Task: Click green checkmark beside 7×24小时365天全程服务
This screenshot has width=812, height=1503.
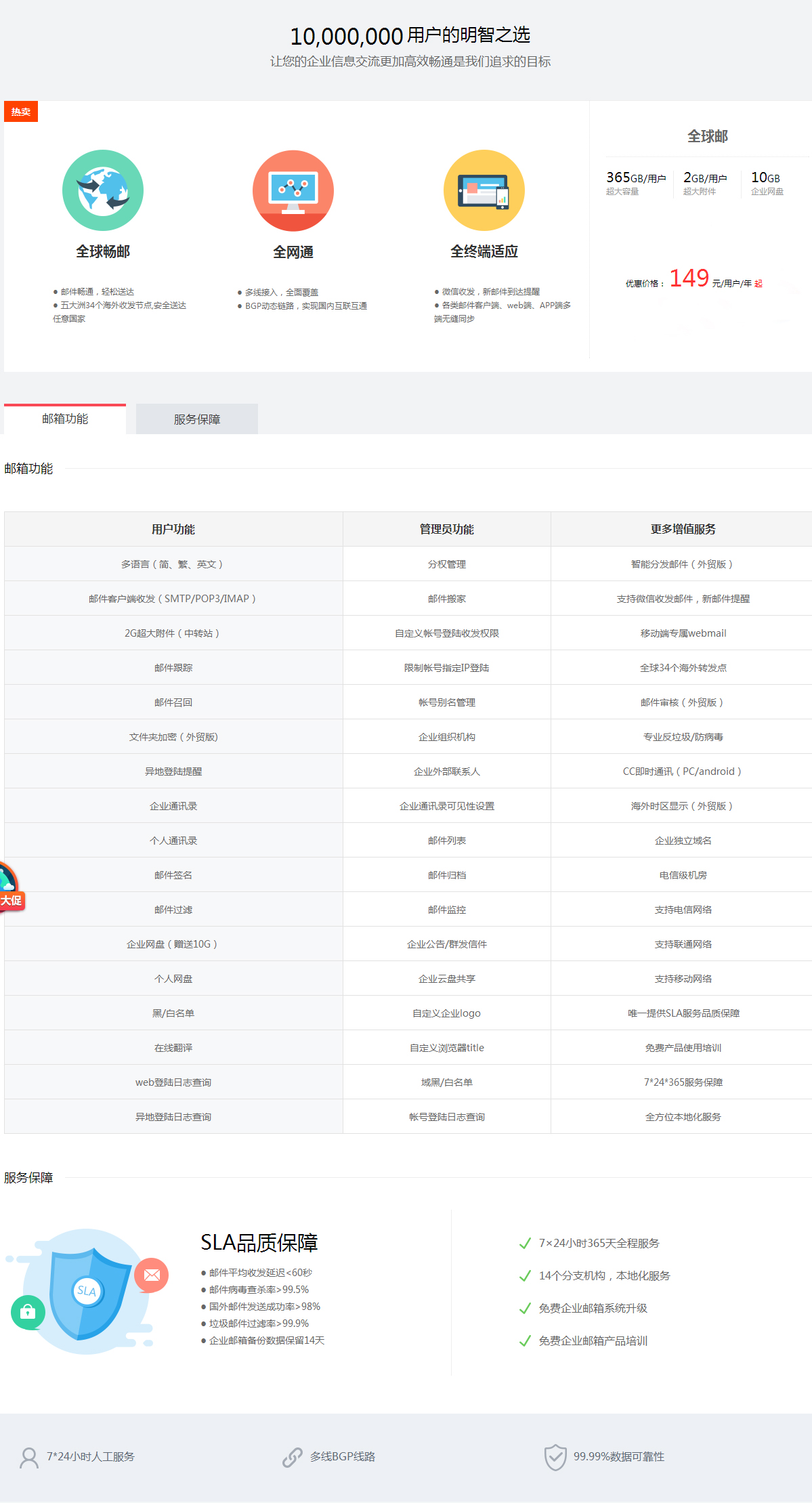Action: click(525, 1244)
